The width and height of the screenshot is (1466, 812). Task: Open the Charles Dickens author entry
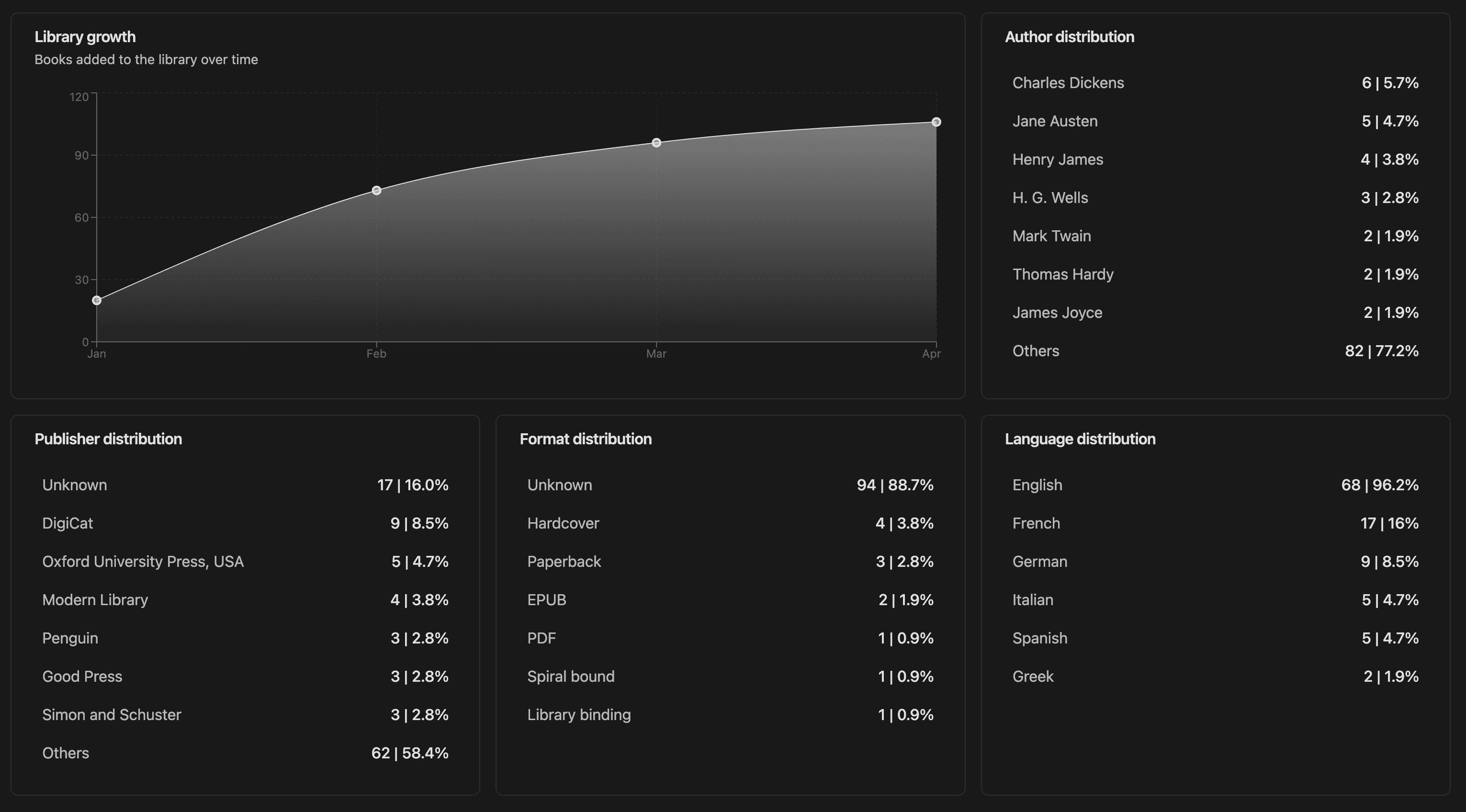[x=1068, y=82]
